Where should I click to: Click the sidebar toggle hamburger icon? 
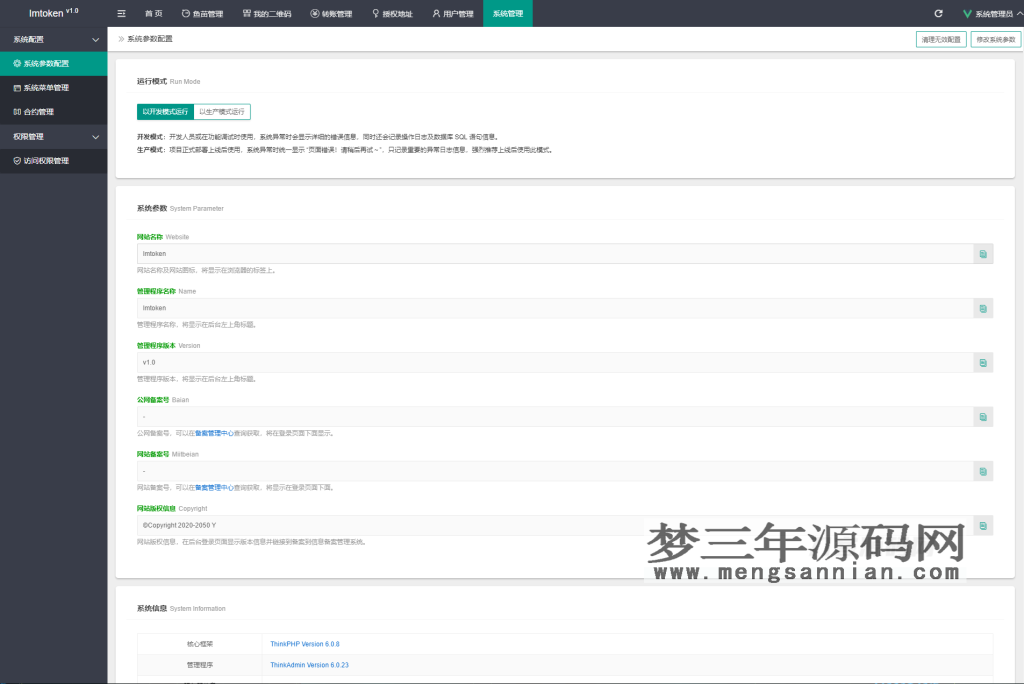[x=120, y=13]
